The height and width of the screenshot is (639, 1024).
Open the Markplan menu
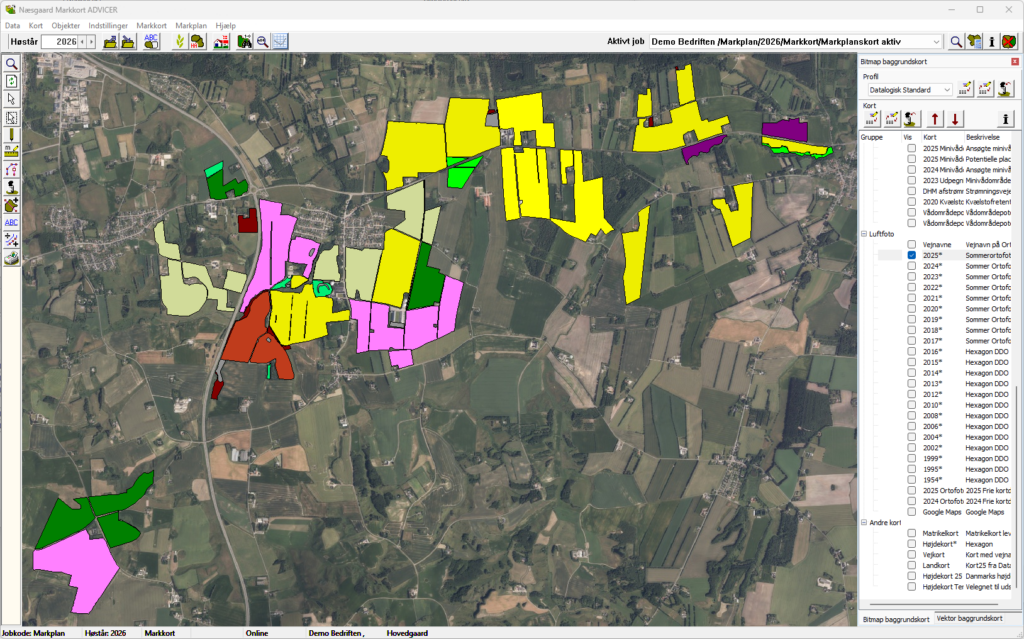coord(190,24)
